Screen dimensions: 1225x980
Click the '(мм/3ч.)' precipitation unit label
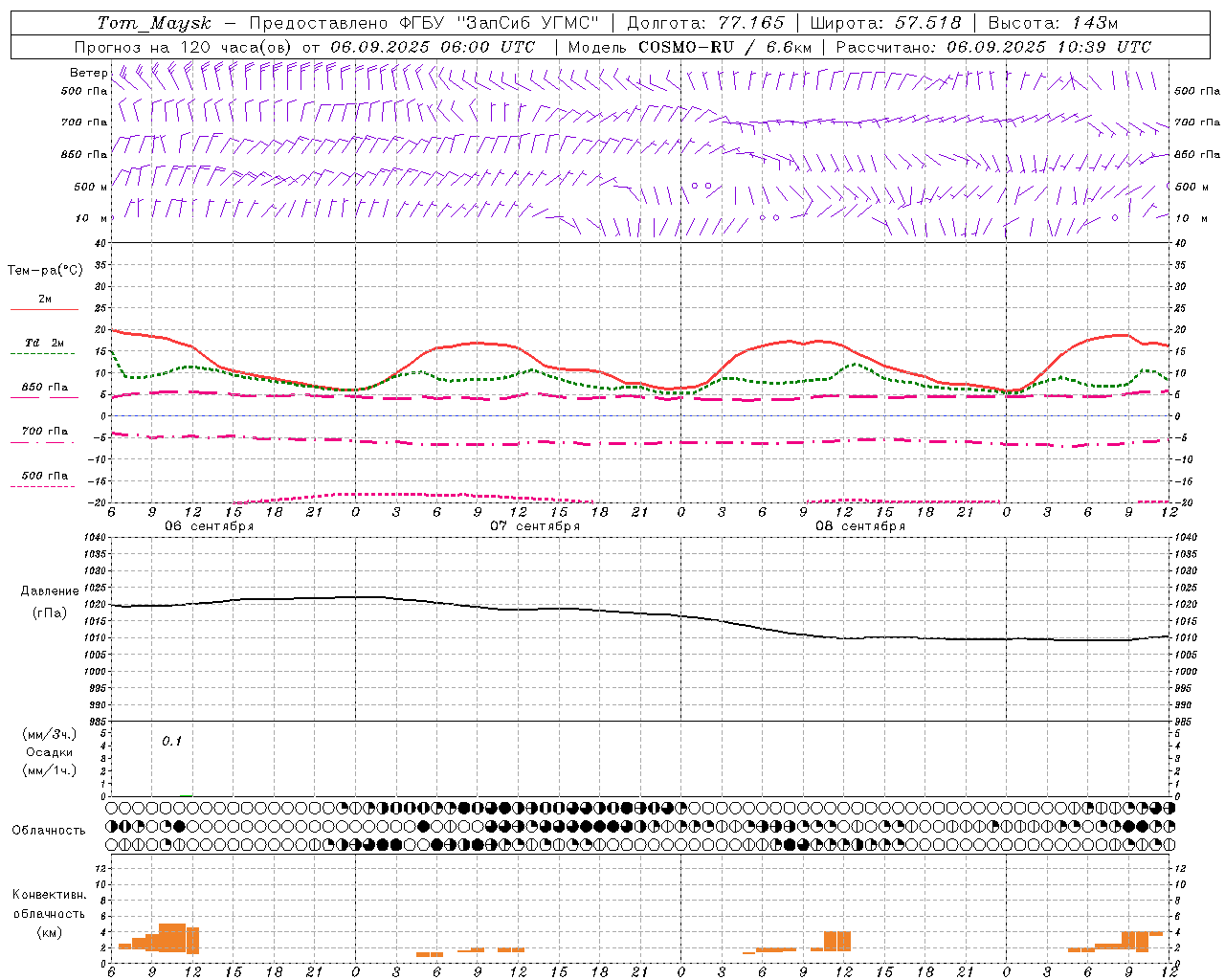pos(50,734)
